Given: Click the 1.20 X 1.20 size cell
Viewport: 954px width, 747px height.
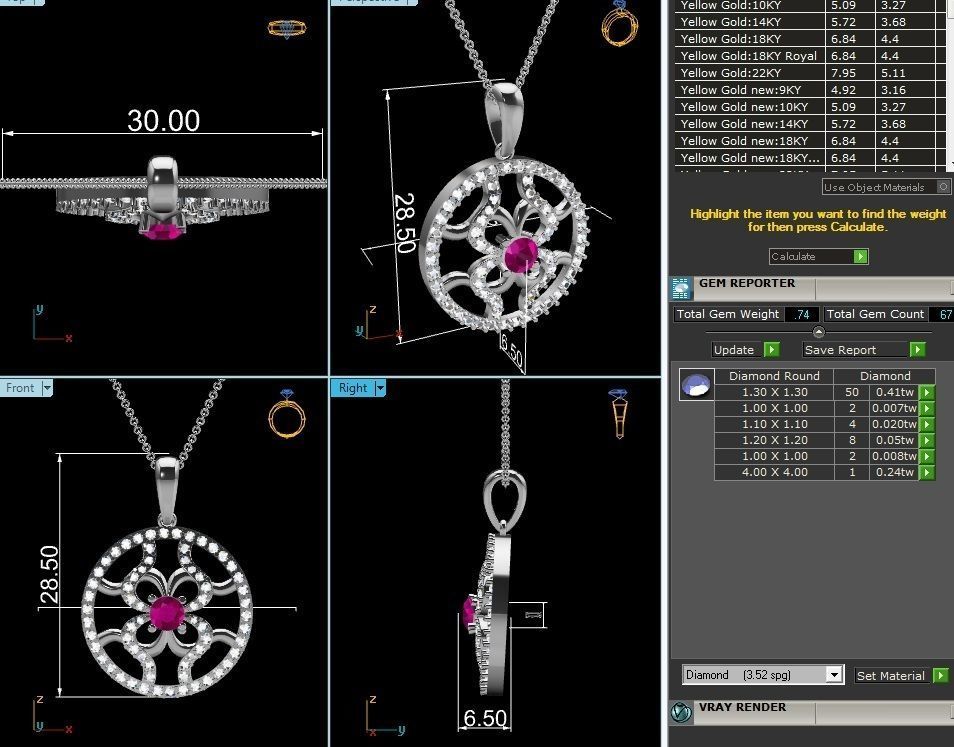Looking at the screenshot, I should pyautogui.click(x=774, y=440).
